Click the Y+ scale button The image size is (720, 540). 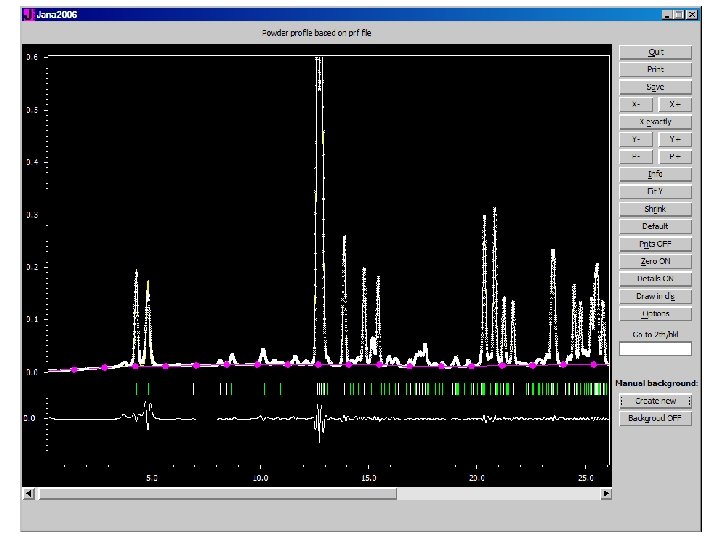675,140
